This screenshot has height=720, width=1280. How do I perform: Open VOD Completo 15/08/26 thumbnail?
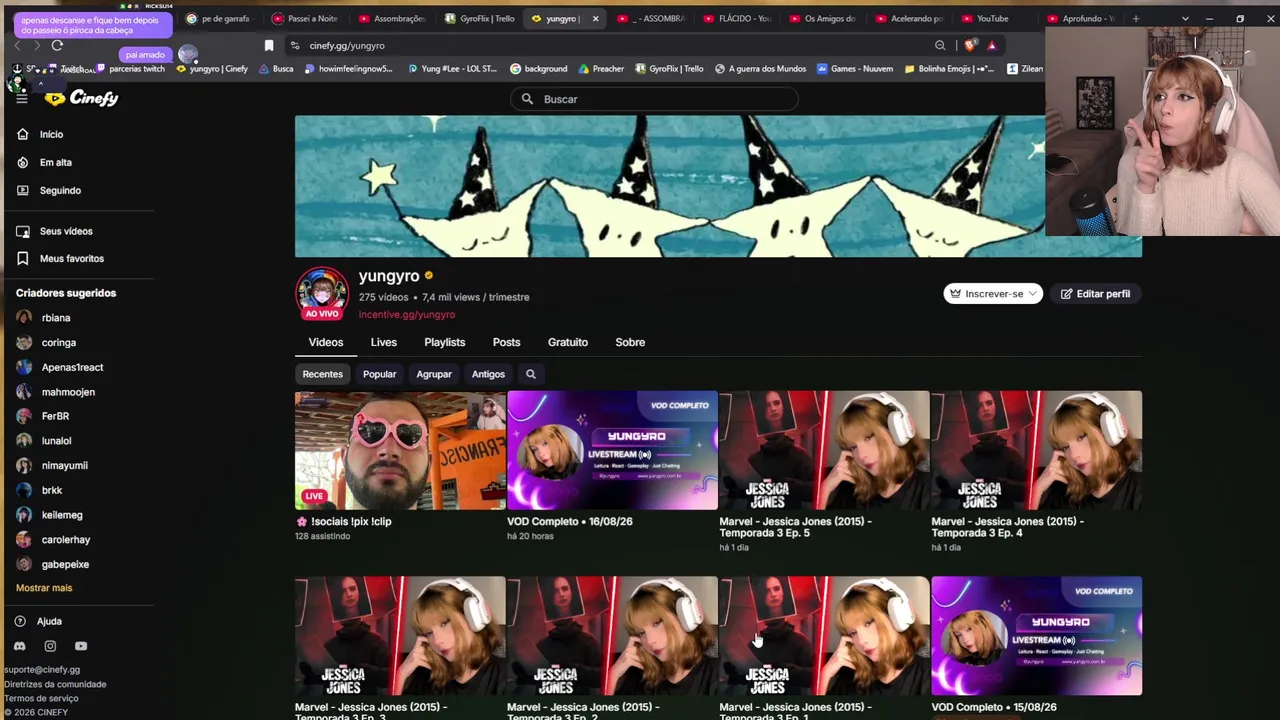click(x=1036, y=636)
